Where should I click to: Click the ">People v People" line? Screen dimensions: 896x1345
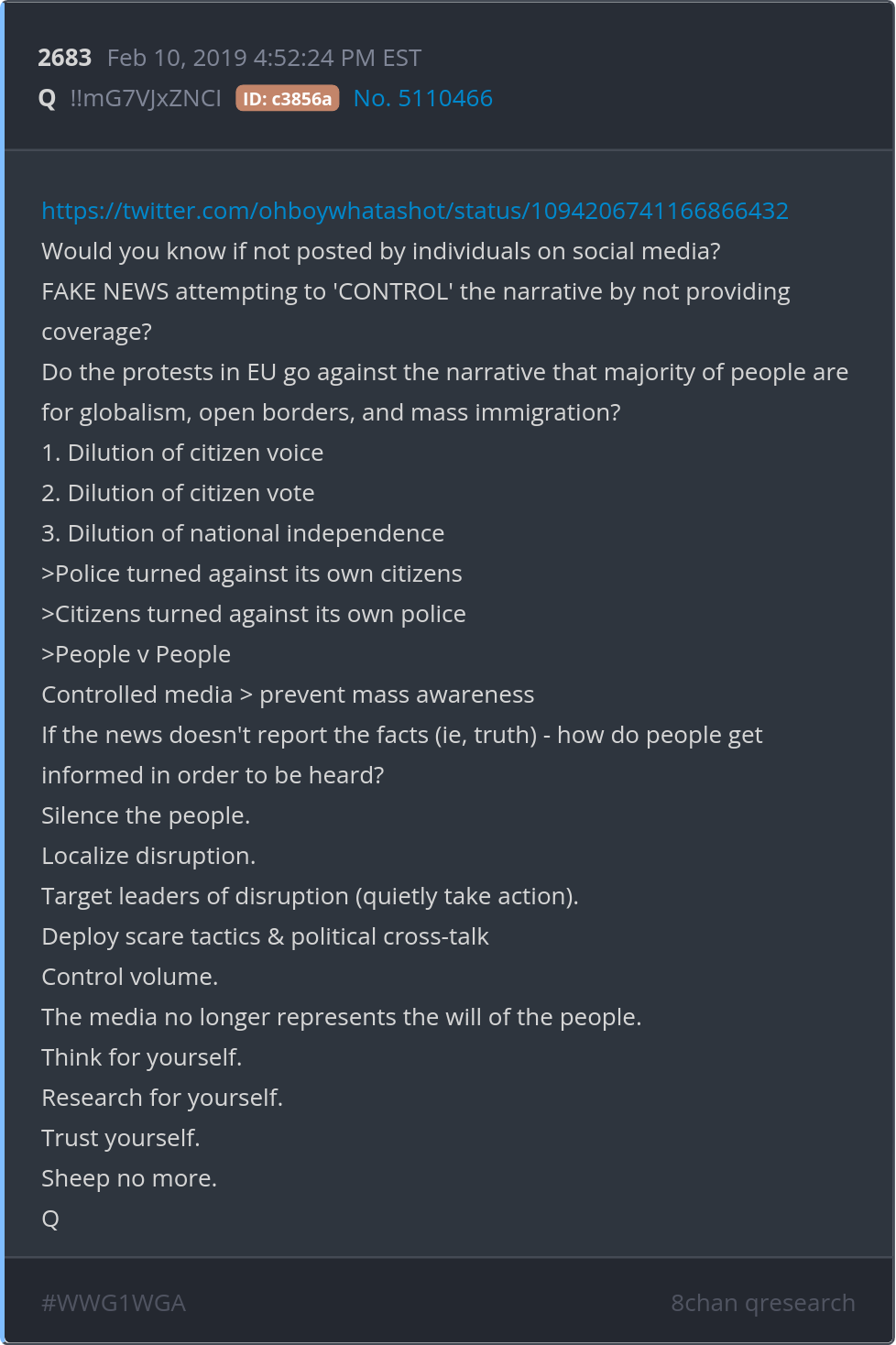point(136,654)
